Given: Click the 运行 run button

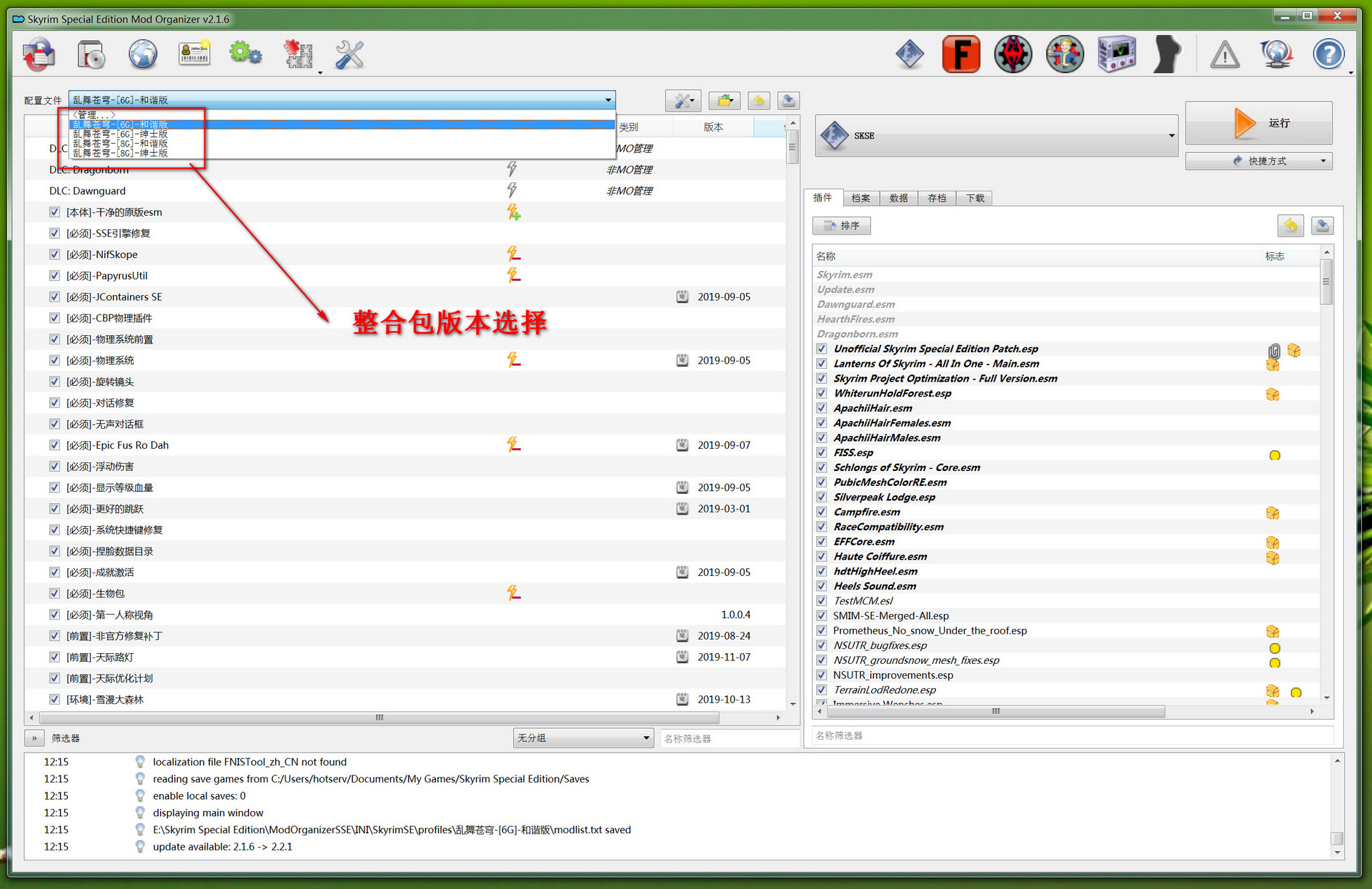Looking at the screenshot, I should 1258,123.
